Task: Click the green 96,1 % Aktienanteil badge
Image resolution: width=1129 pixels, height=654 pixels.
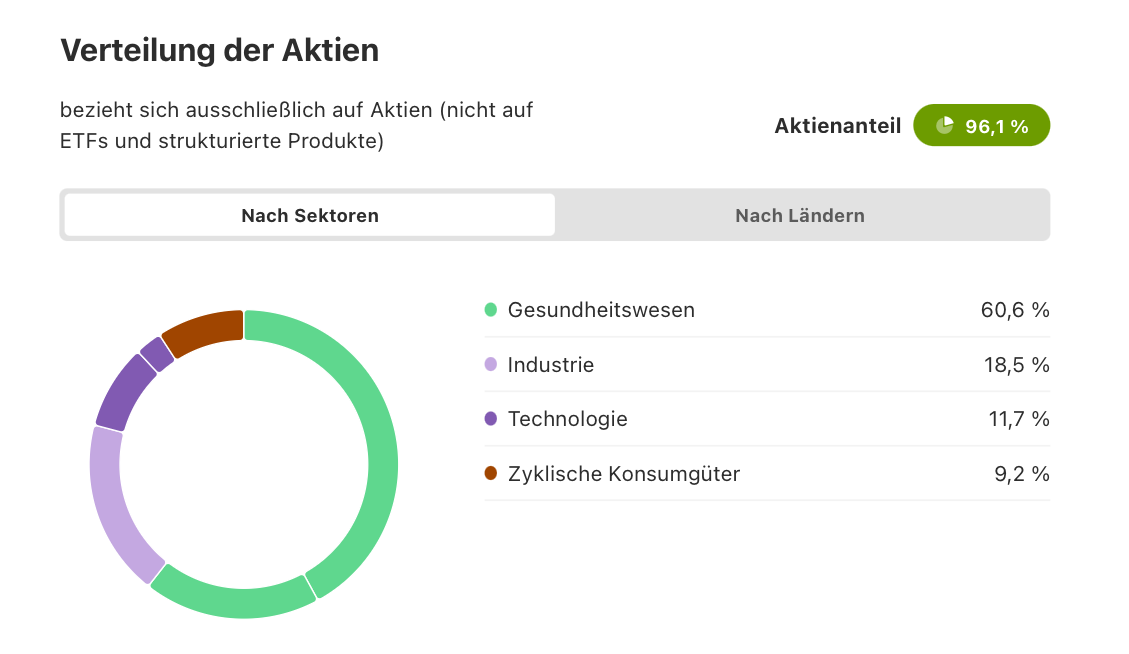Action: [981, 125]
